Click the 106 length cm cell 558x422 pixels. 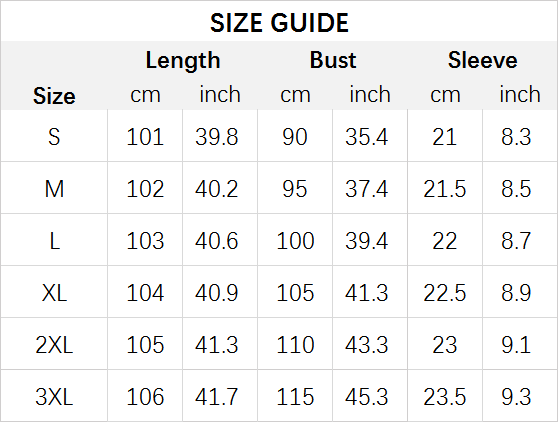click(145, 397)
